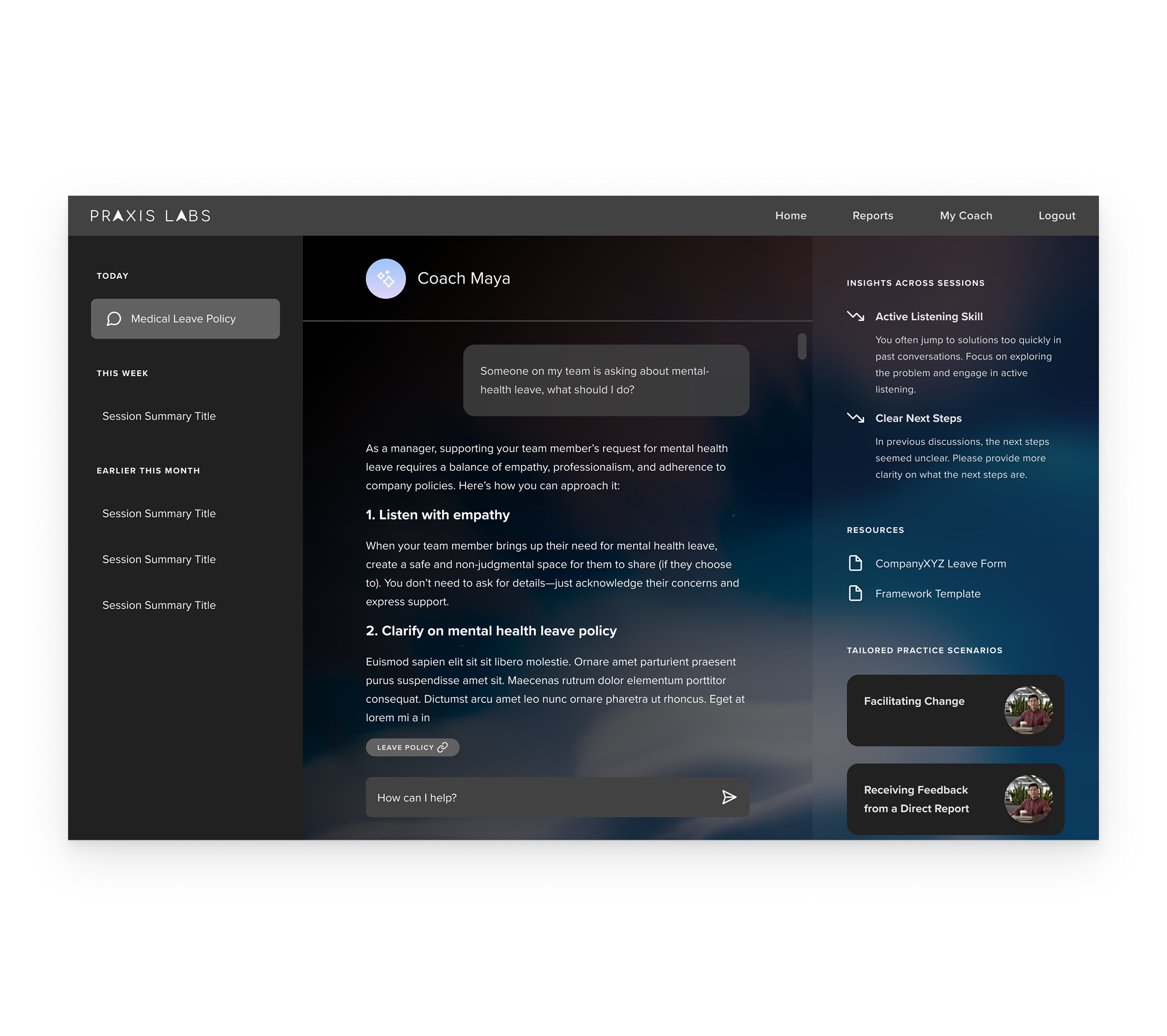This screenshot has height=1036, width=1167.
Task: Click the link icon on Leave Policy chip
Action: click(443, 747)
